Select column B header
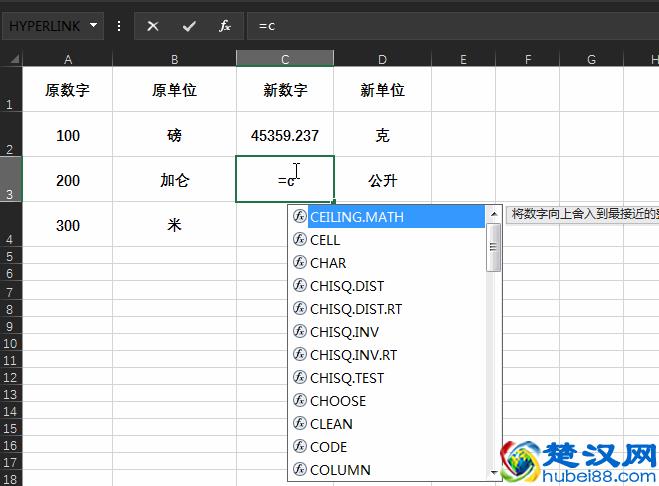This screenshot has height=486, width=659. coord(174,59)
